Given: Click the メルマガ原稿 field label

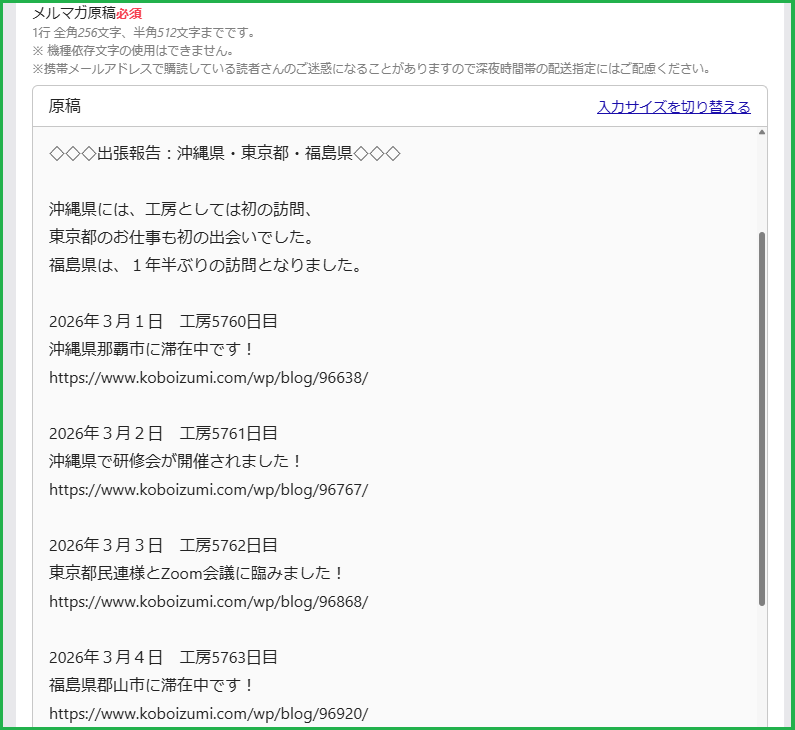Looking at the screenshot, I should [74, 14].
